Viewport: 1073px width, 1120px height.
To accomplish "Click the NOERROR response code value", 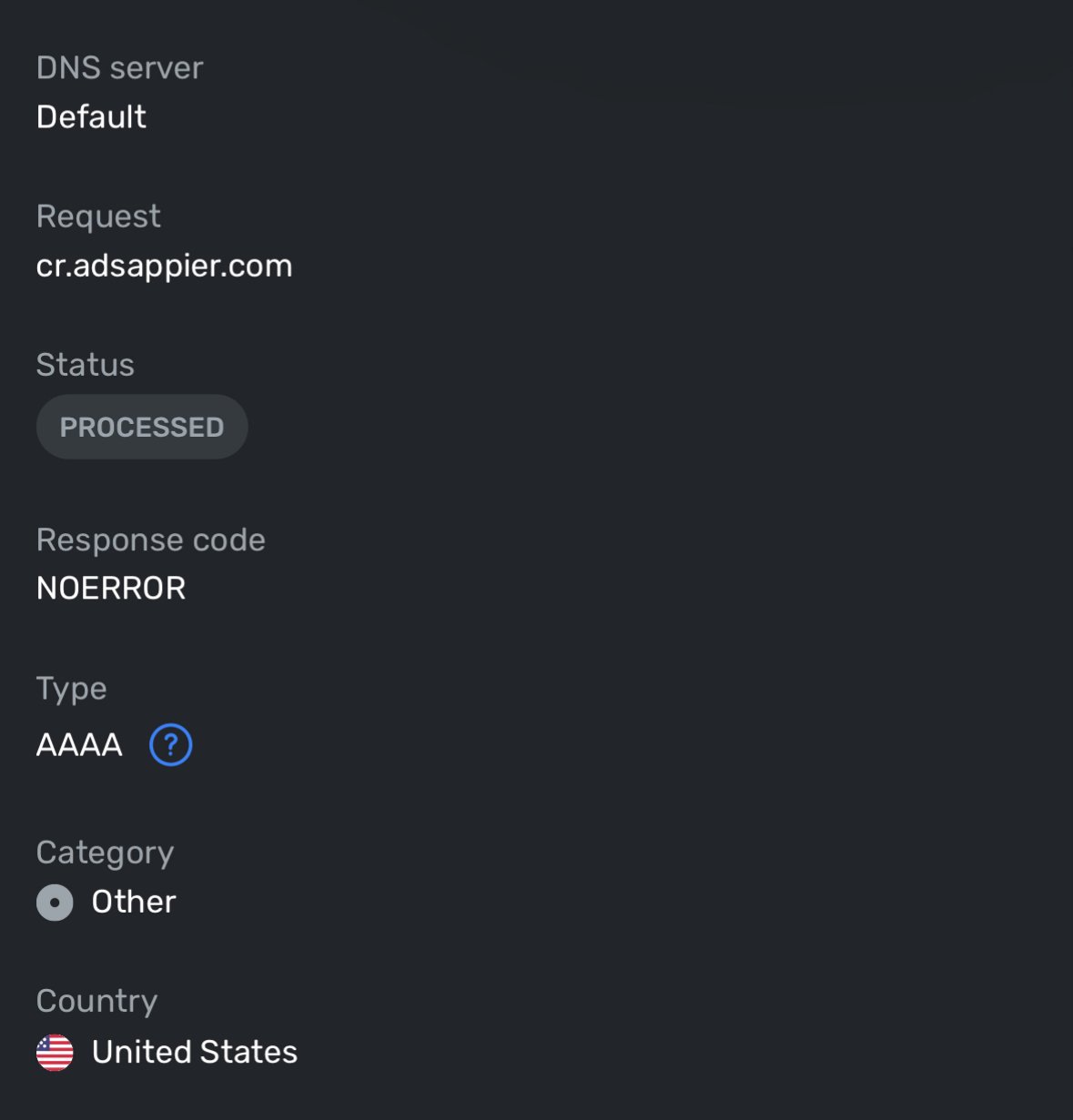I will coord(110,588).
